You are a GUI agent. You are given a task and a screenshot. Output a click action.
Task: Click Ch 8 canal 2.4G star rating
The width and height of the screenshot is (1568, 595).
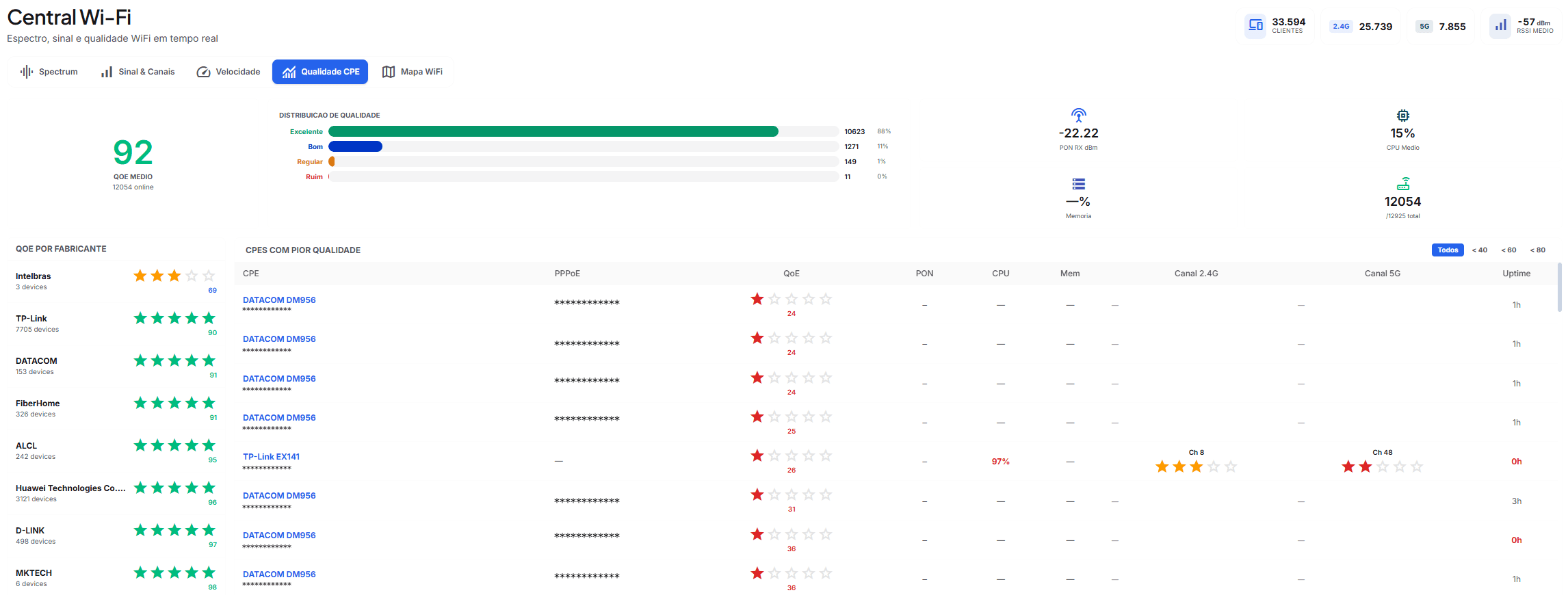tap(1197, 466)
